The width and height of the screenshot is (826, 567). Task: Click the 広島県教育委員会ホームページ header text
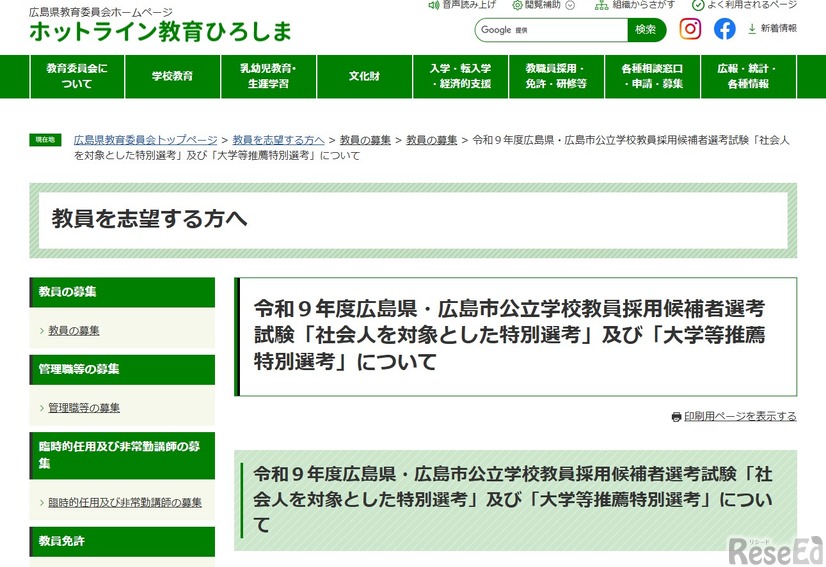pyautogui.click(x=101, y=12)
